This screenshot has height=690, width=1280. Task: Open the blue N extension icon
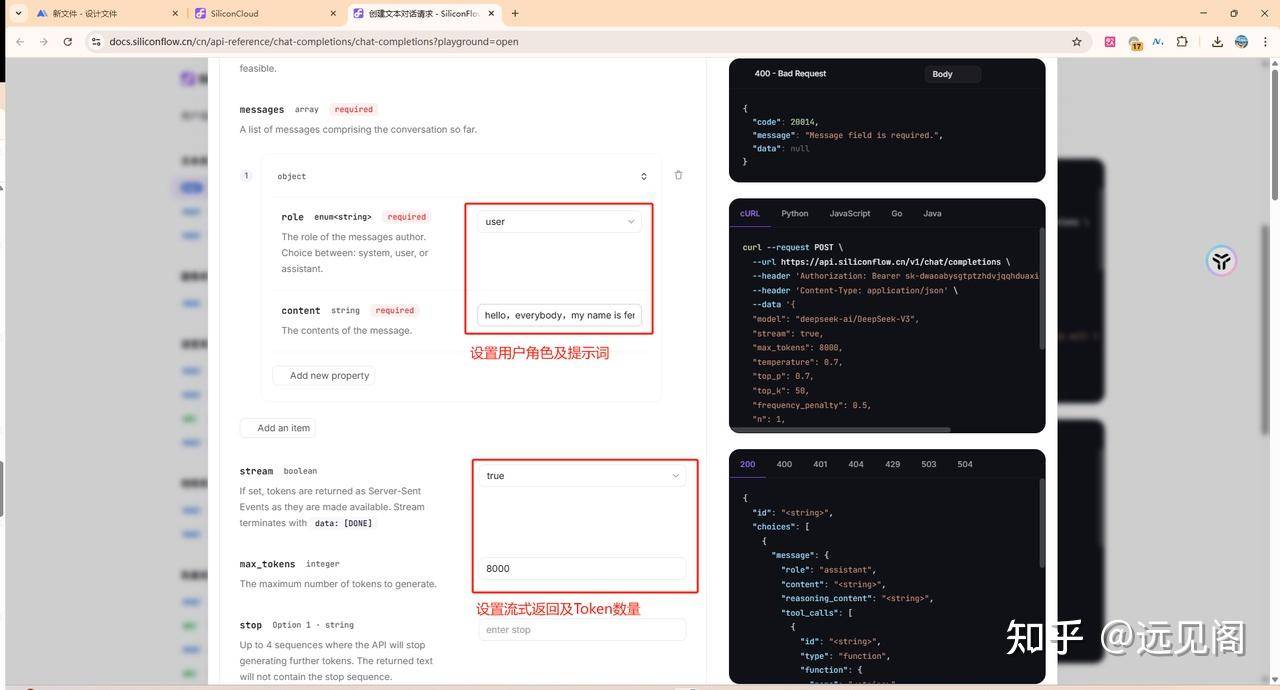(x=1158, y=42)
